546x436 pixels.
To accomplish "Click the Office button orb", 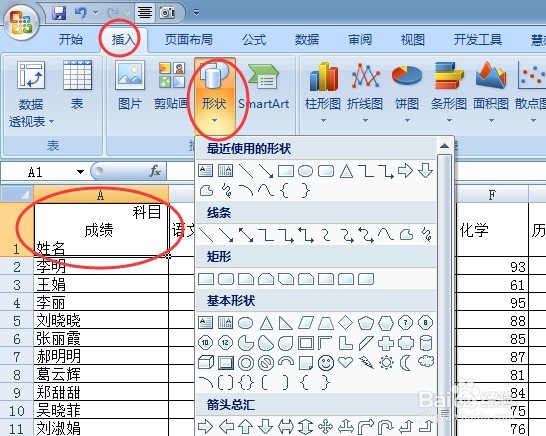I will 22,22.
